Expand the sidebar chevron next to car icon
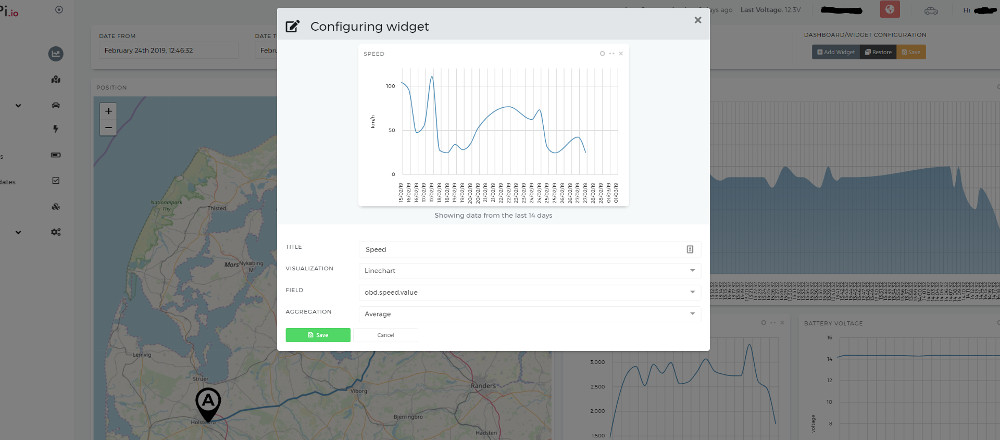 click(18, 105)
